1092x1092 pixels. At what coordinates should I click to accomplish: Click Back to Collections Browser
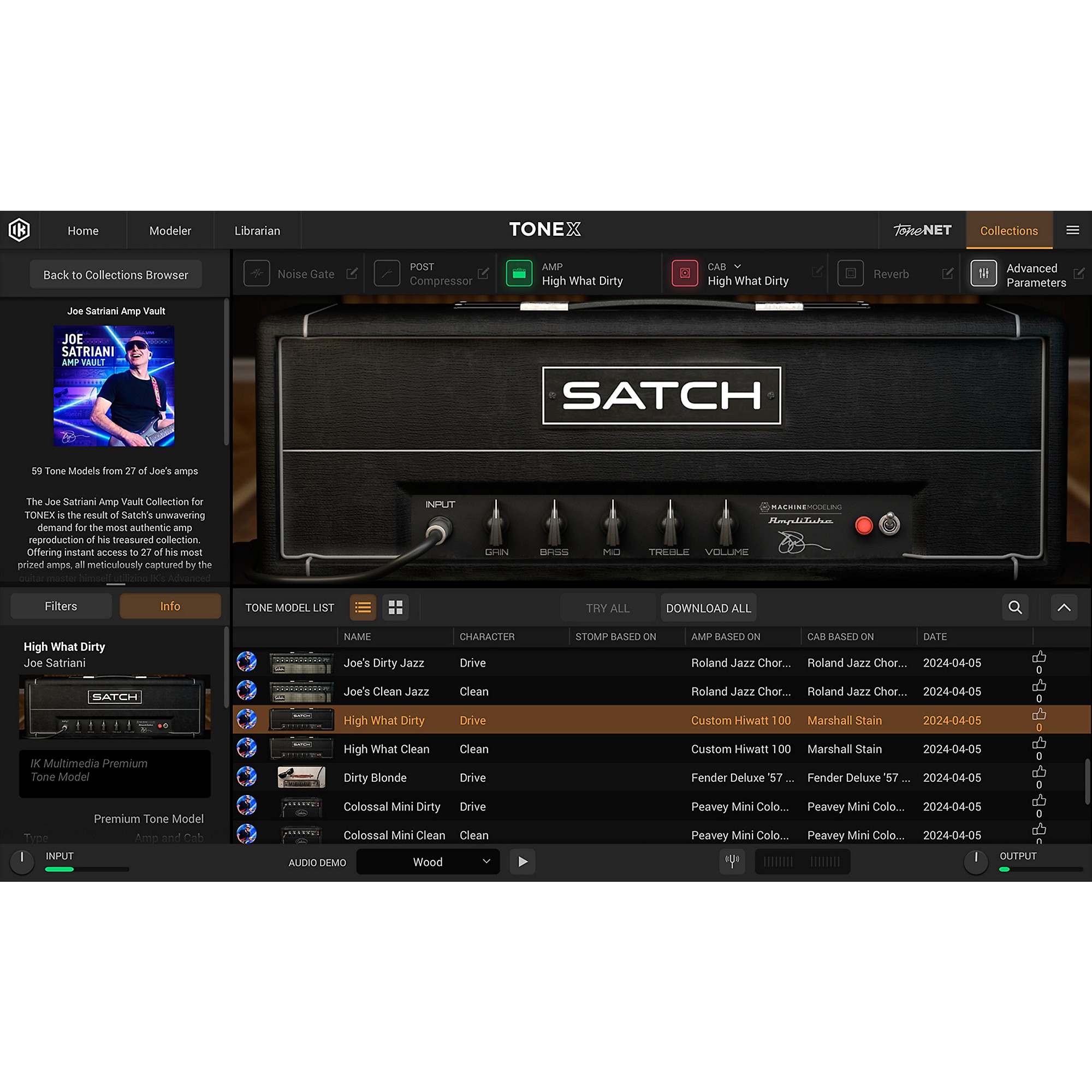116,275
